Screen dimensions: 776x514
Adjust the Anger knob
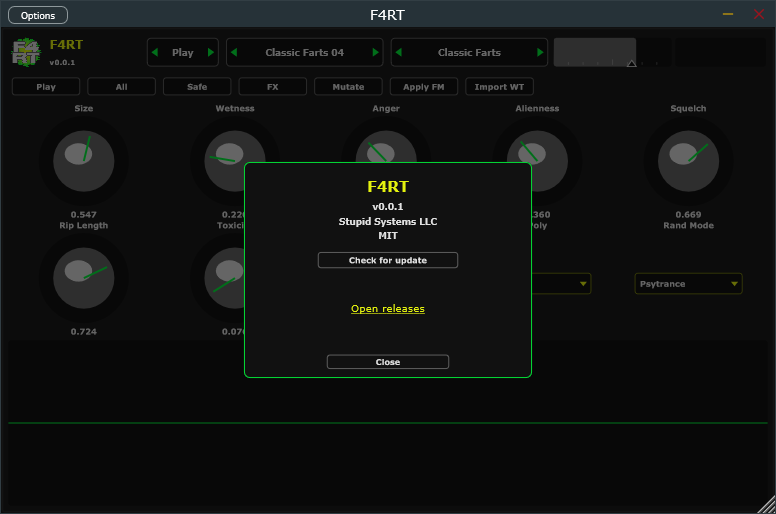coord(386,147)
